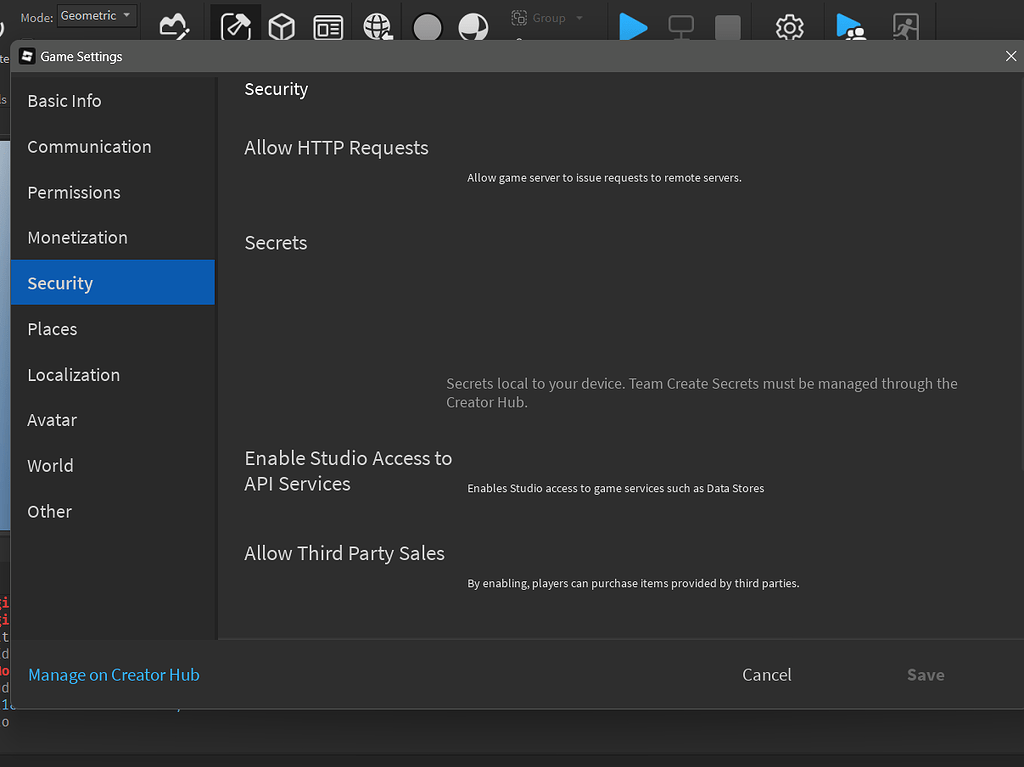The image size is (1024, 767).
Task: Click 'By enabling, players can purchase items' text
Action: pyautogui.click(x=633, y=583)
